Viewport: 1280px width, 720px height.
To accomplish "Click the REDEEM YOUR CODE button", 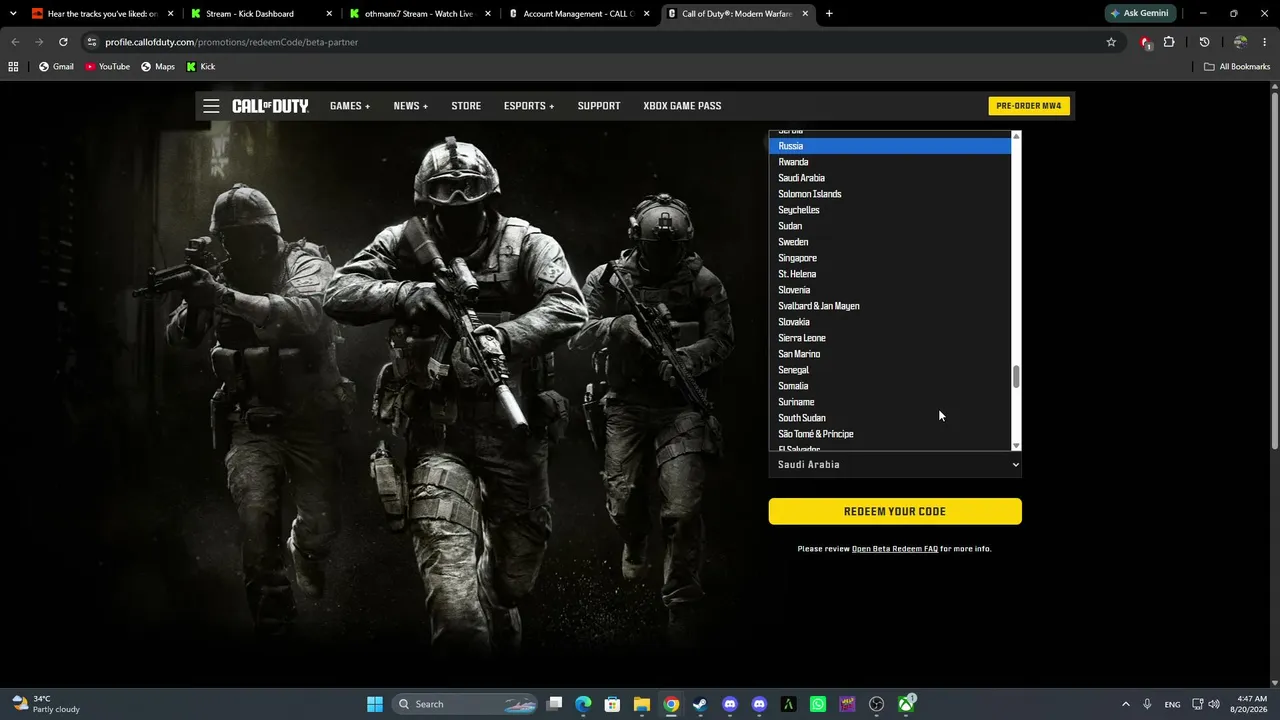I will tap(895, 511).
